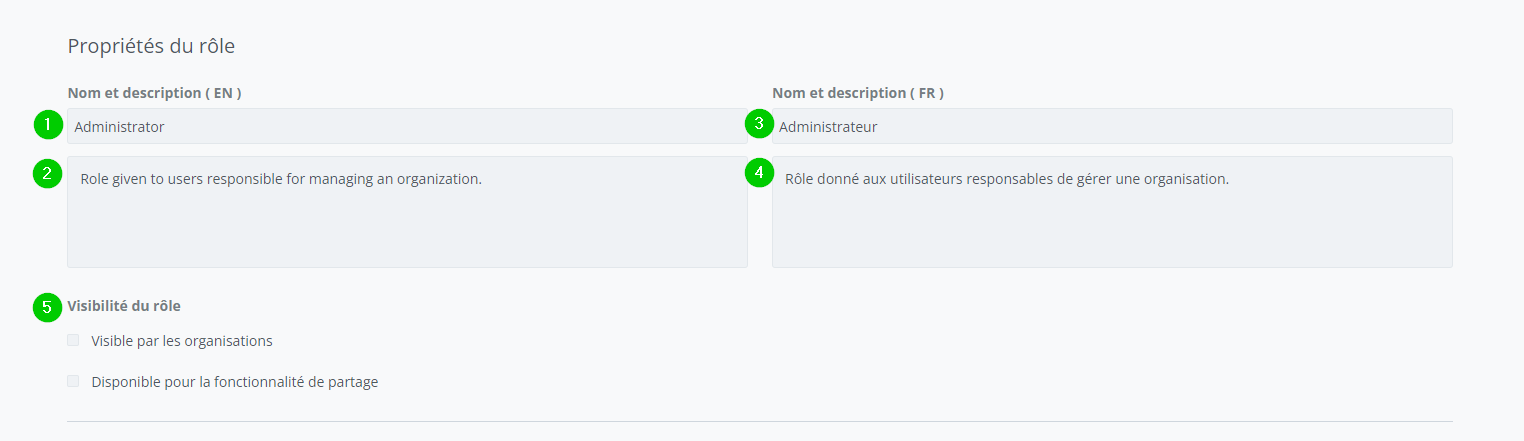The height and width of the screenshot is (441, 1524).
Task: Click the 'Propriétés du rôle' heading
Action: pos(151,46)
